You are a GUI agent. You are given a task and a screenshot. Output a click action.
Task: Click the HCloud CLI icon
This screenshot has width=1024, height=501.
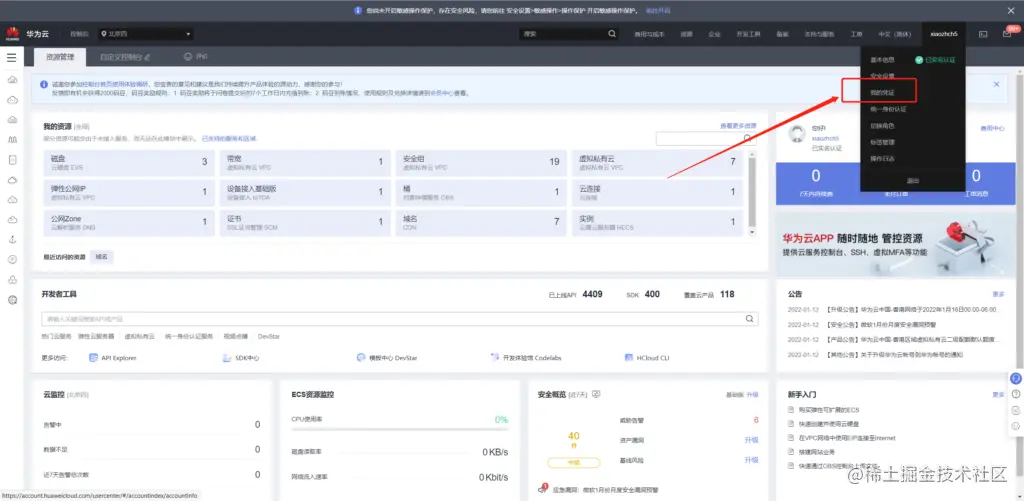[x=629, y=358]
